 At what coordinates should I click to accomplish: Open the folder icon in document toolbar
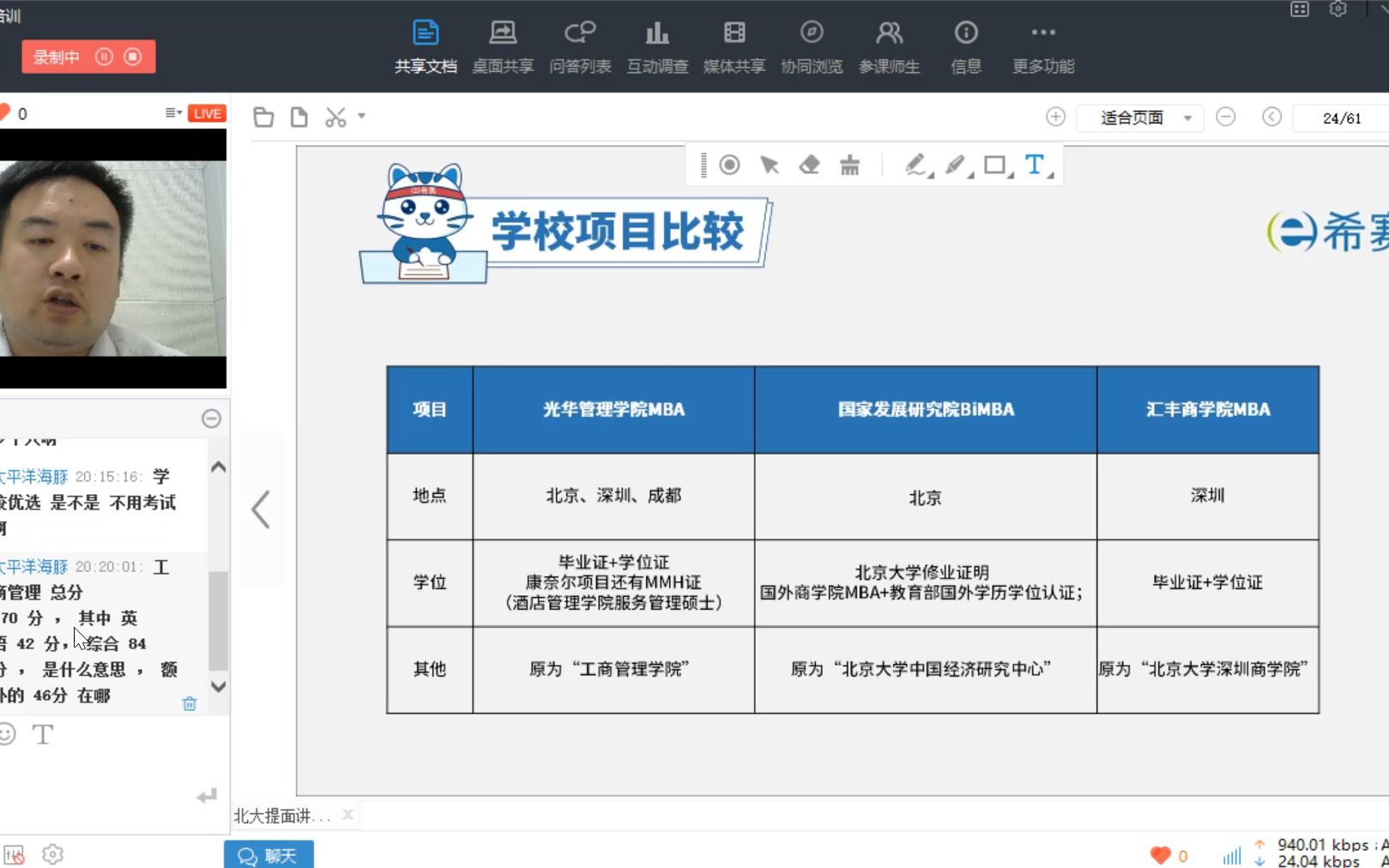pyautogui.click(x=263, y=118)
